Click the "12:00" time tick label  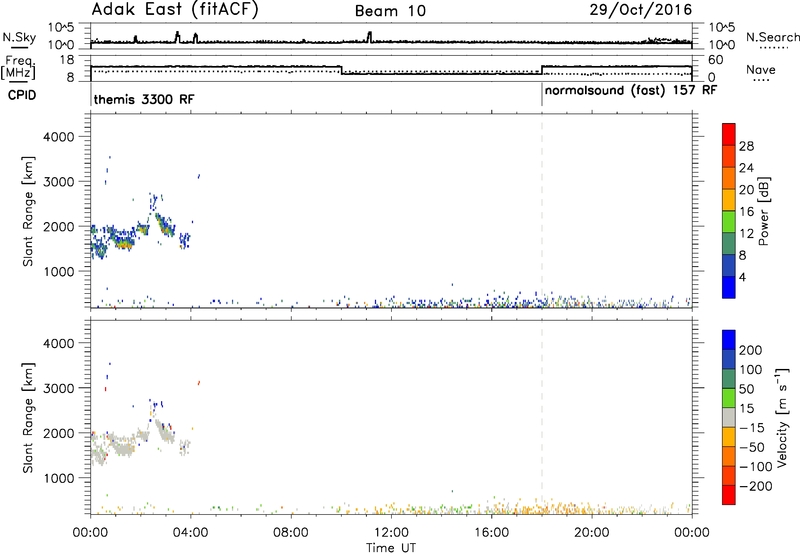pos(391,533)
